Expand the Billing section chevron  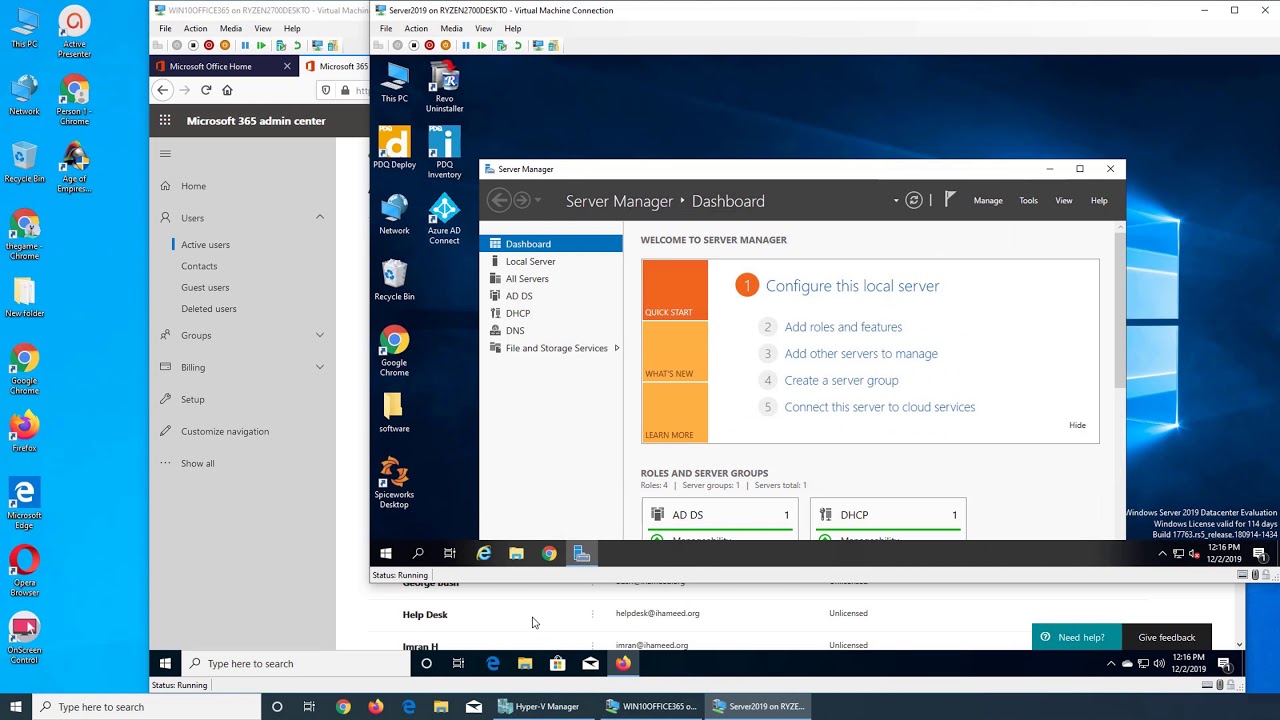click(x=320, y=367)
